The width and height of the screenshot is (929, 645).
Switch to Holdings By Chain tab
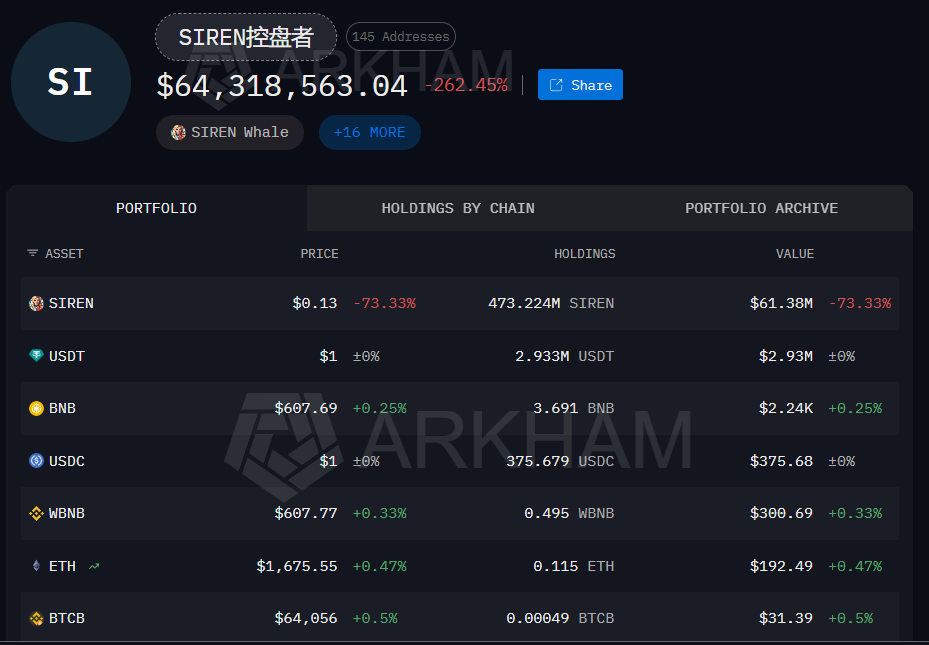click(x=458, y=208)
